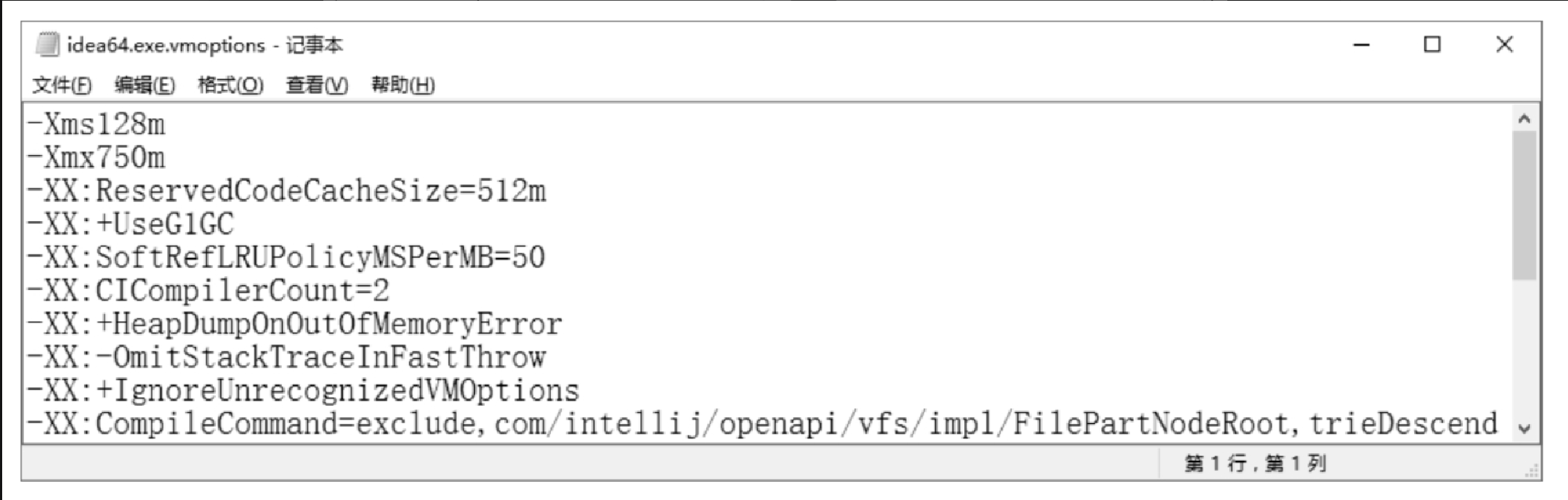Image resolution: width=1568 pixels, height=500 pixels.
Task: Open the 格式(O) menu
Action: pos(231,85)
